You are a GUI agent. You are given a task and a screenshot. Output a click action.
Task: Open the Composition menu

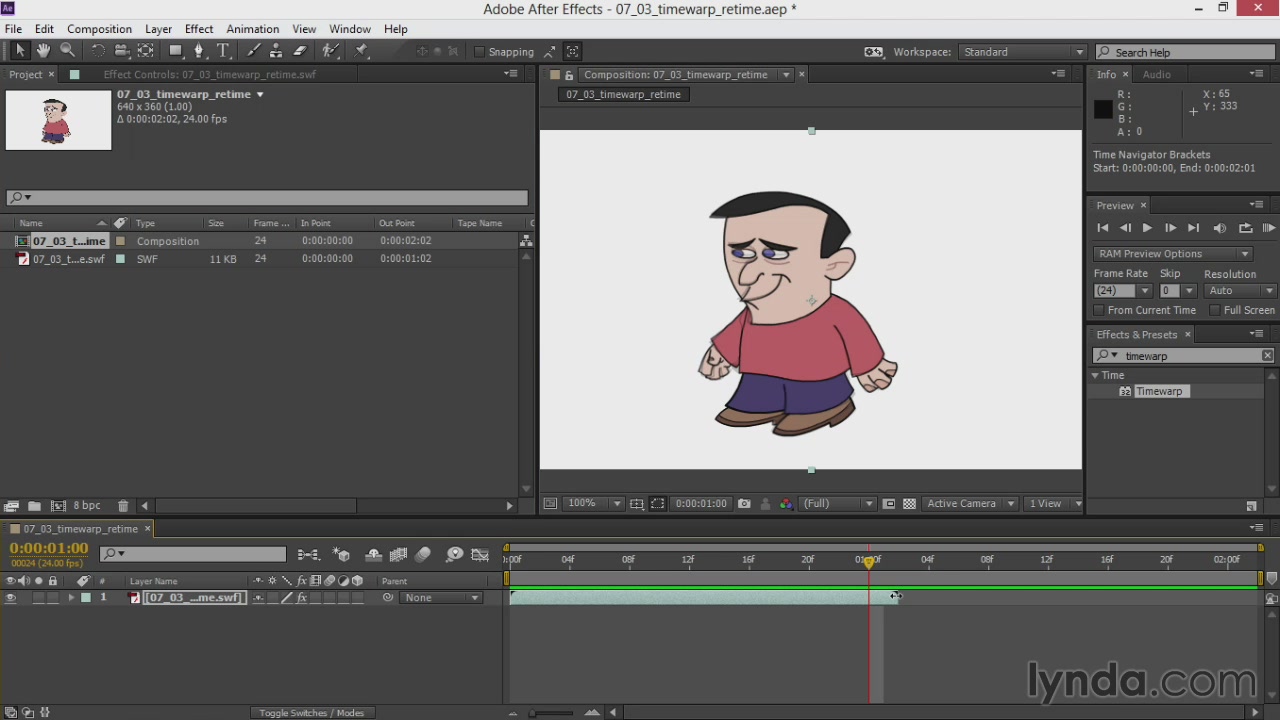pyautogui.click(x=99, y=29)
